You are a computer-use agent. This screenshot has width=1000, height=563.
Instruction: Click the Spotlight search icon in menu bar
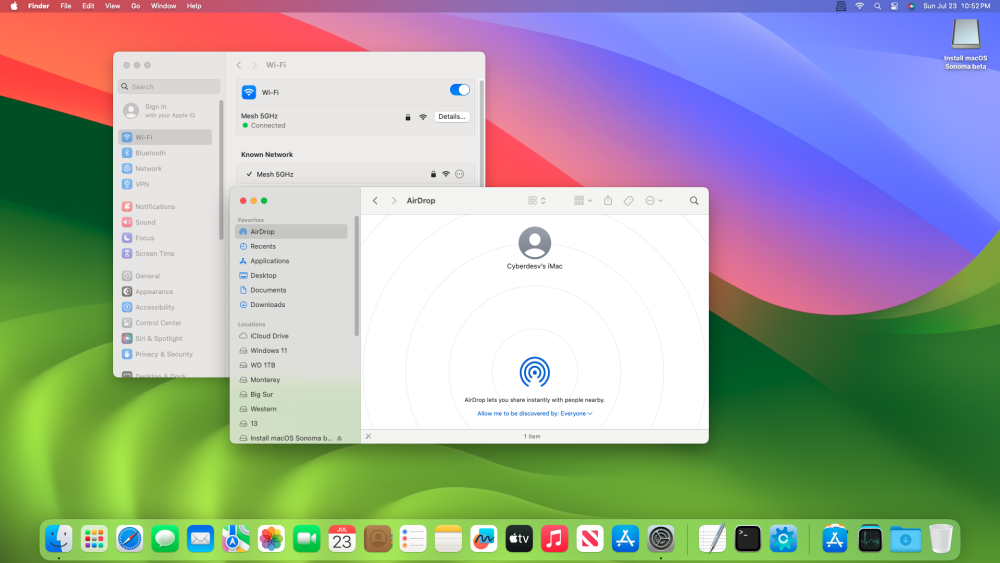[x=878, y=6]
